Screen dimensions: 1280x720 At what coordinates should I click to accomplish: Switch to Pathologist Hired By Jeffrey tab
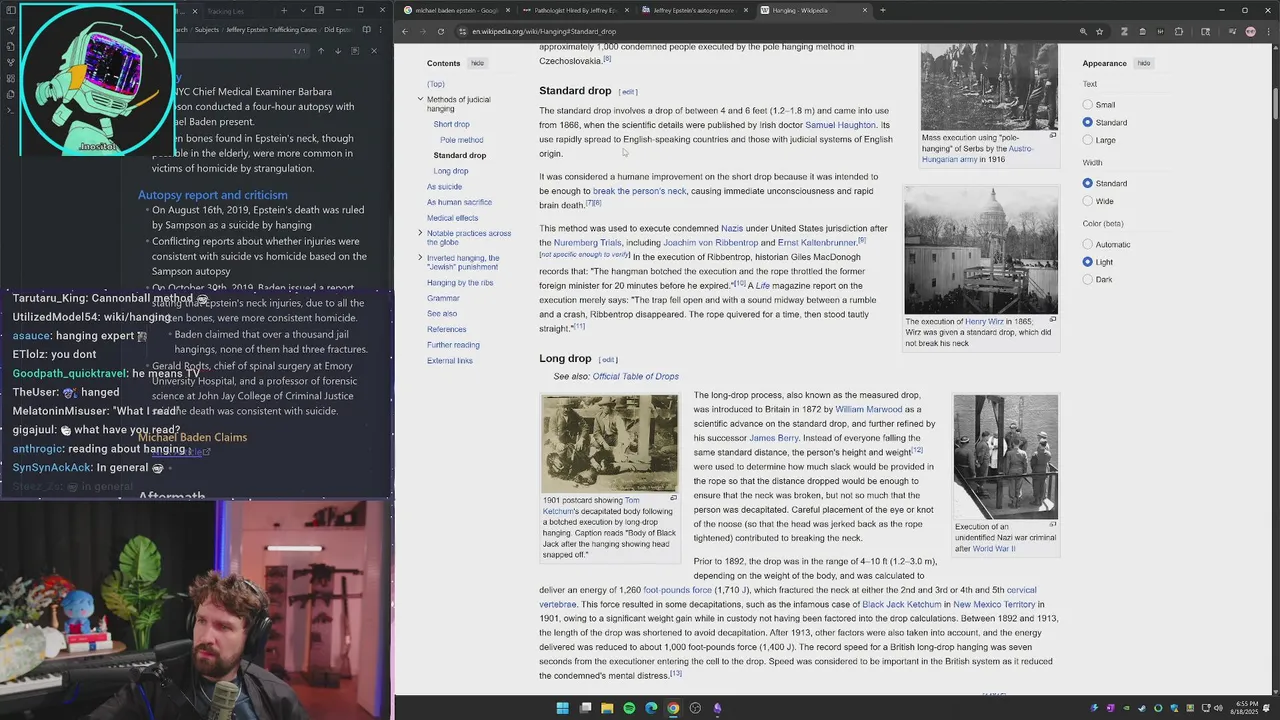pos(575,10)
